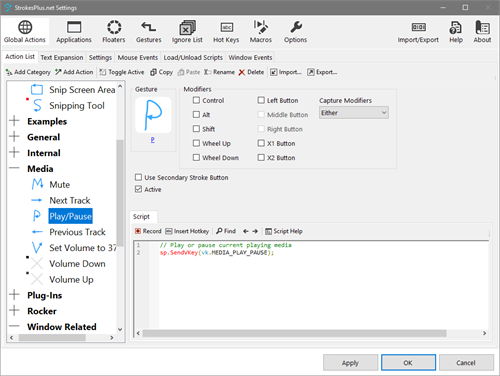Click the Delete action toolbar button
The width and height of the screenshot is (500, 376).
tap(251, 72)
